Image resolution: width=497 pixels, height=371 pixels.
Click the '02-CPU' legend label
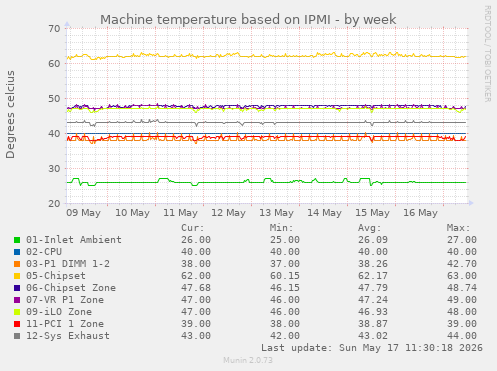(44, 252)
